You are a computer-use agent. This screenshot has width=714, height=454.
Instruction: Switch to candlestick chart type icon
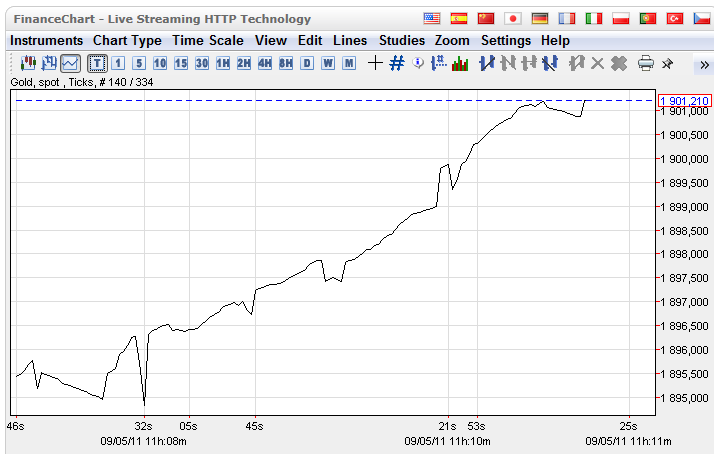click(x=28, y=63)
